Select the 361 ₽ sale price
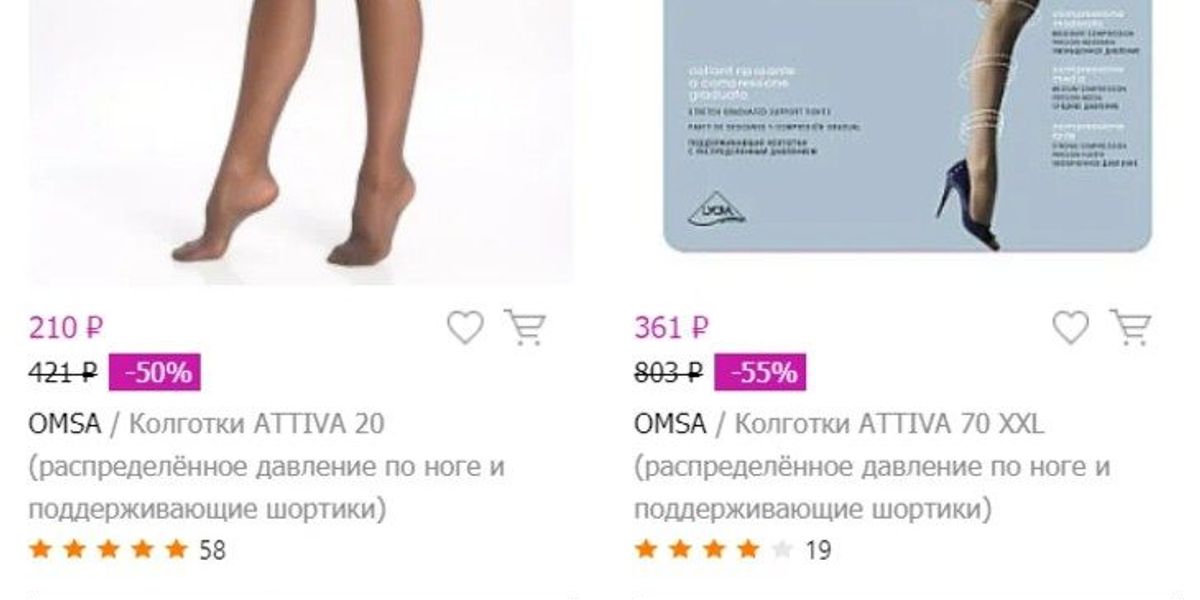This screenshot has height=600, width=1200. (x=672, y=327)
